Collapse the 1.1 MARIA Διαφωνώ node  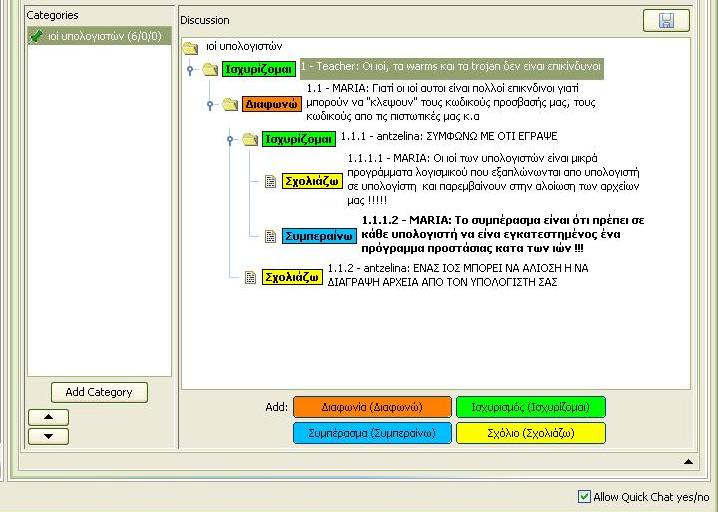[210, 105]
